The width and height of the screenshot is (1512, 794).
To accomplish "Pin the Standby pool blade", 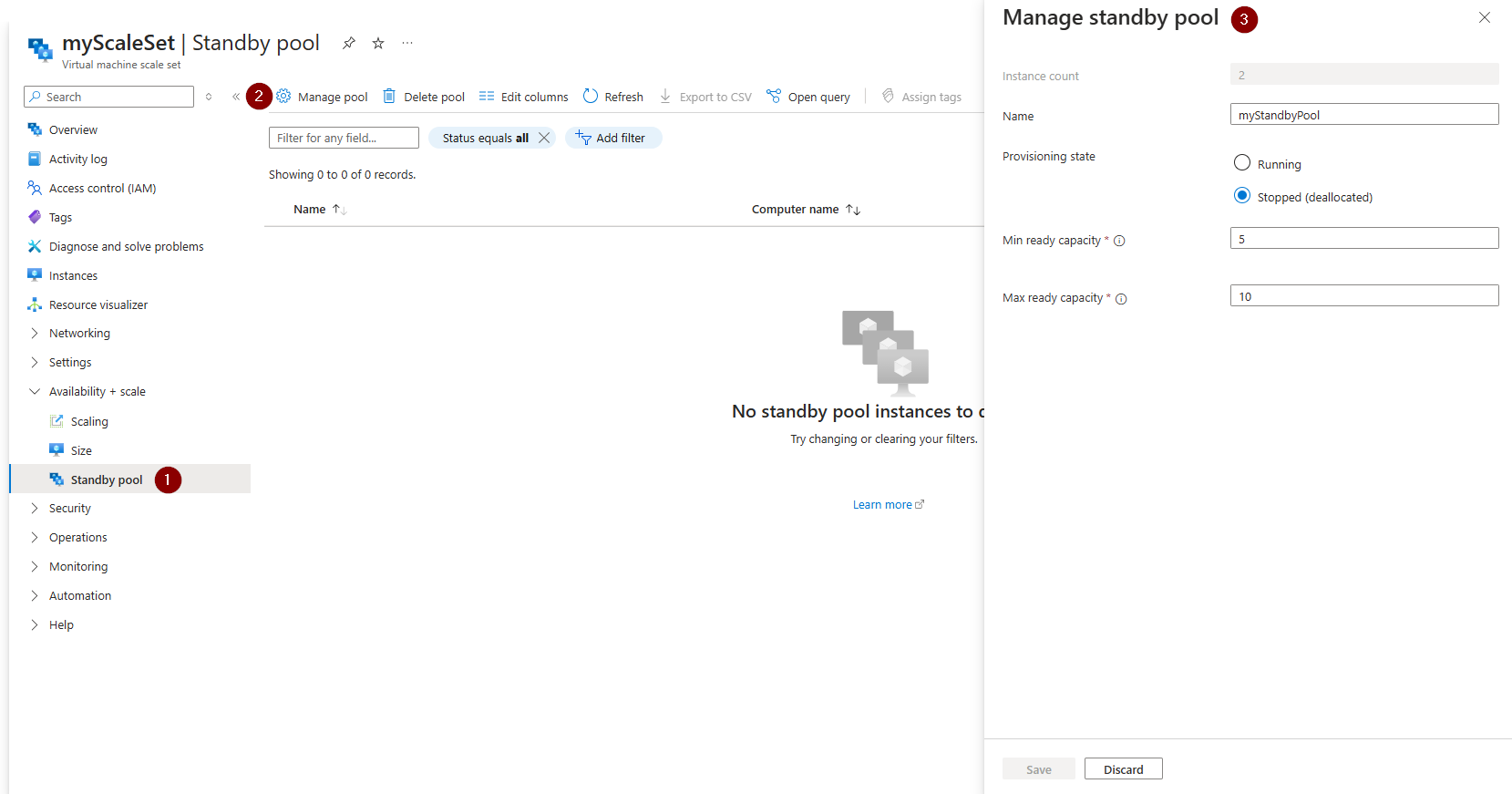I will click(x=349, y=43).
